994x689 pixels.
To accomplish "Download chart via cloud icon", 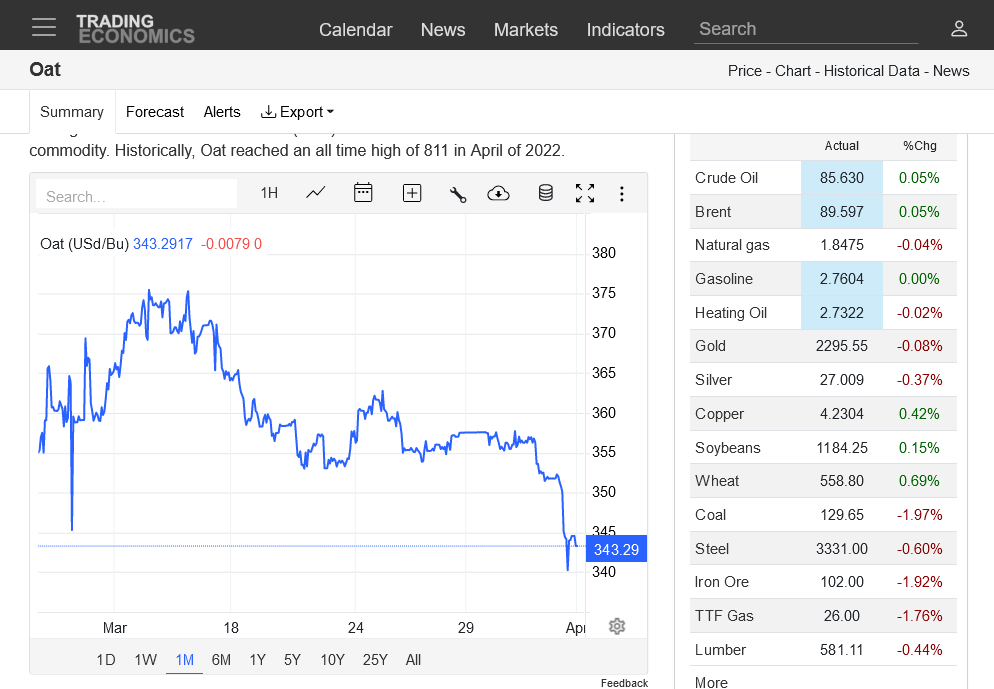I will (498, 193).
